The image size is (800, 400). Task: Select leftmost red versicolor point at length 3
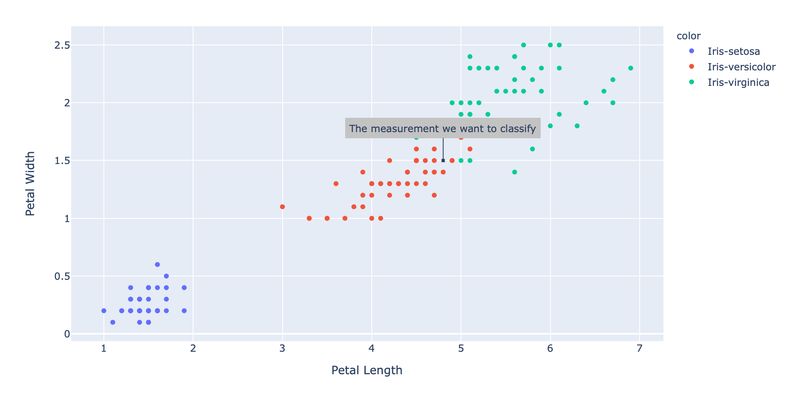(x=282, y=207)
